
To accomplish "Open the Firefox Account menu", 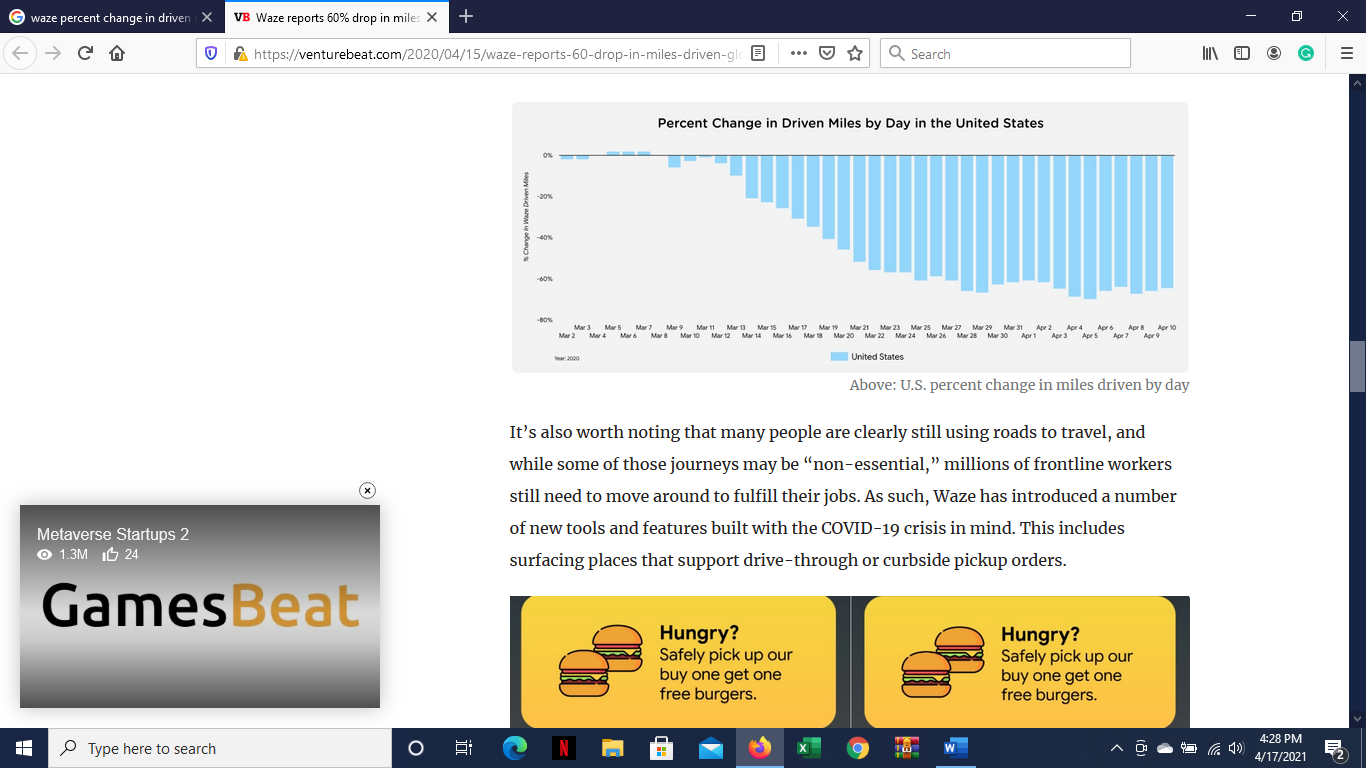I will 1274,54.
